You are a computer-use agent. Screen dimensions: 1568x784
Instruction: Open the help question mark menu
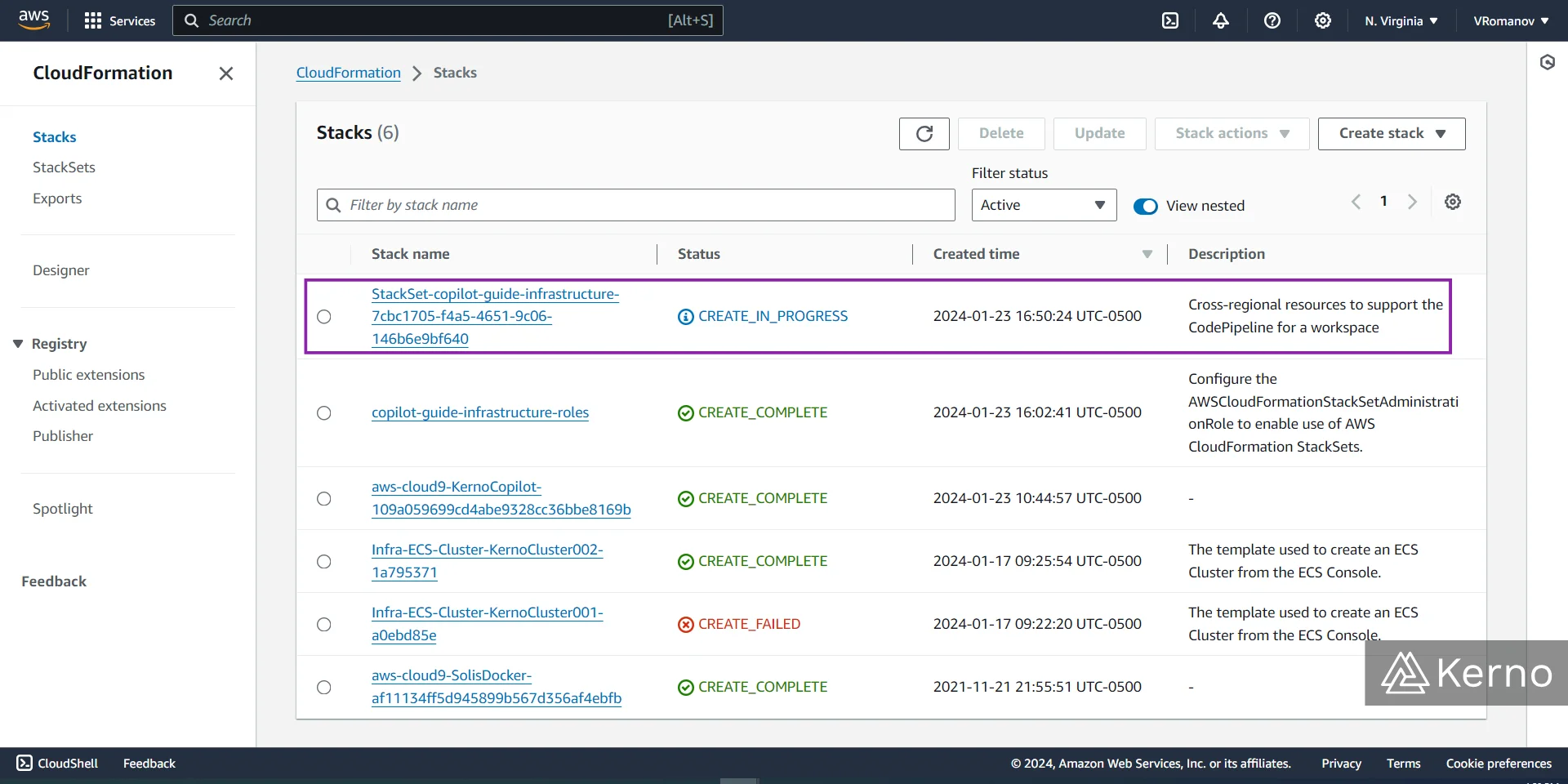point(1272,20)
